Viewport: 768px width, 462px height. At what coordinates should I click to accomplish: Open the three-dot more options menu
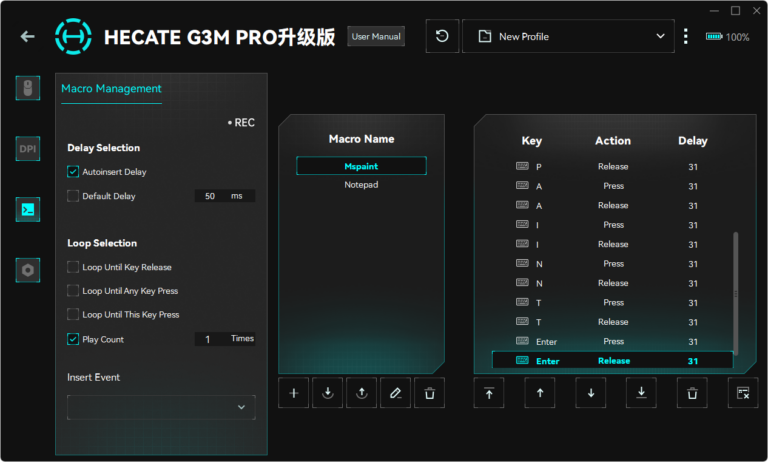point(686,36)
